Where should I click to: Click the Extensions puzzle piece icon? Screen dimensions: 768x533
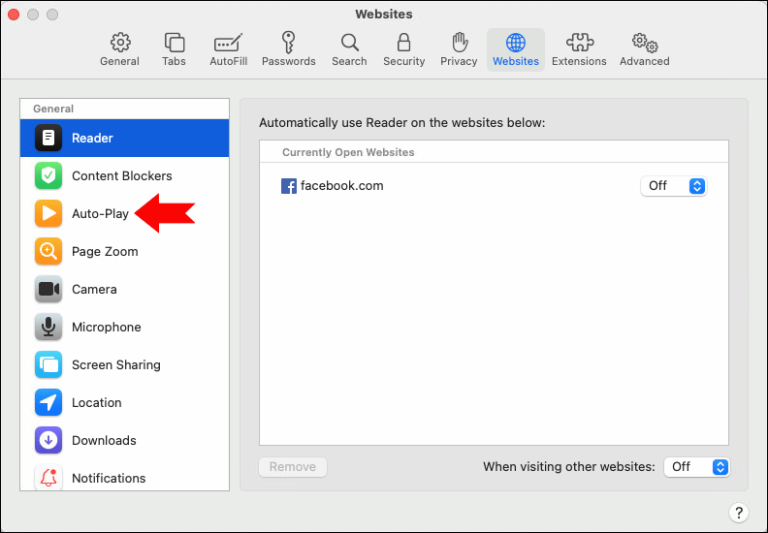(580, 43)
